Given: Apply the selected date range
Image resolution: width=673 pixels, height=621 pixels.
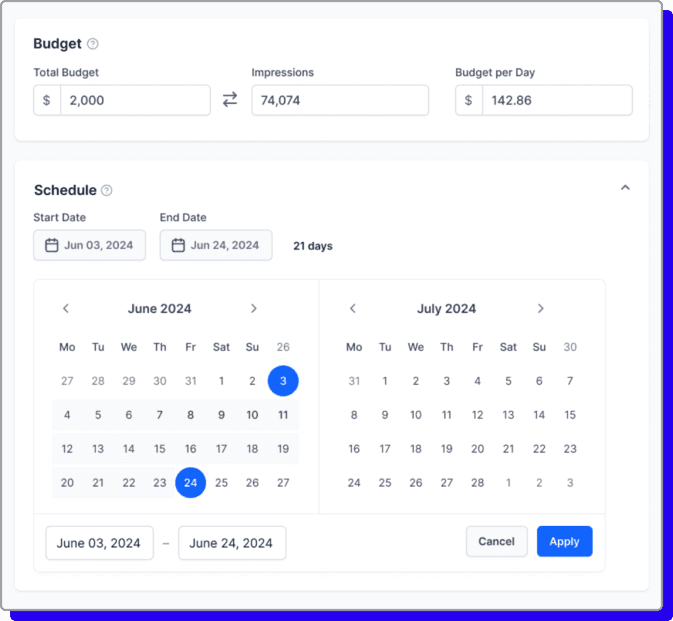Looking at the screenshot, I should coord(564,541).
